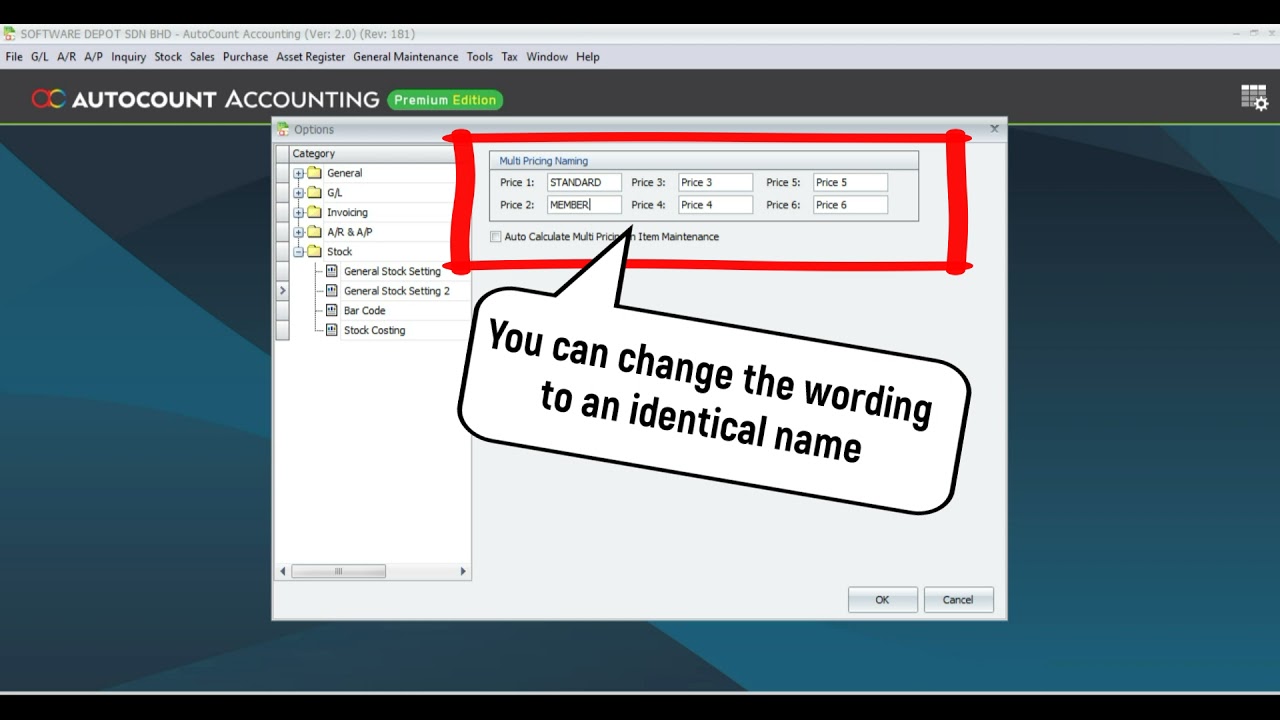Open the Window menu
Viewport: 1280px width, 720px height.
pos(547,57)
